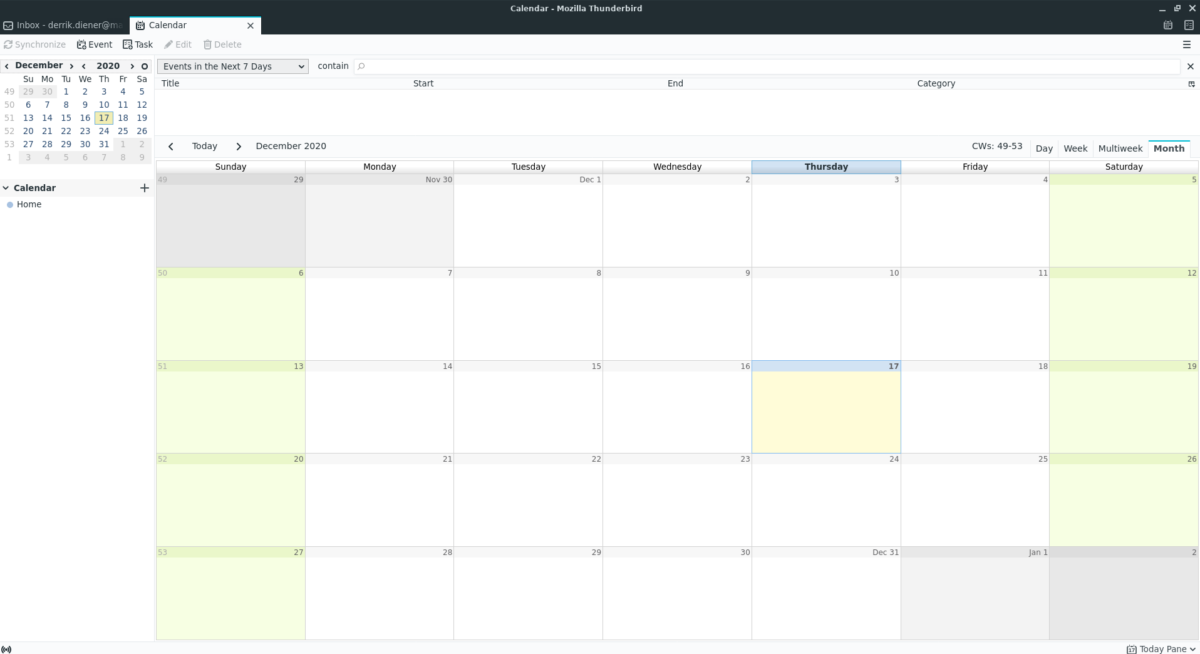This screenshot has width=1200, height=654.
Task: Select Thursday 17 cell in month grid
Action: [826, 407]
